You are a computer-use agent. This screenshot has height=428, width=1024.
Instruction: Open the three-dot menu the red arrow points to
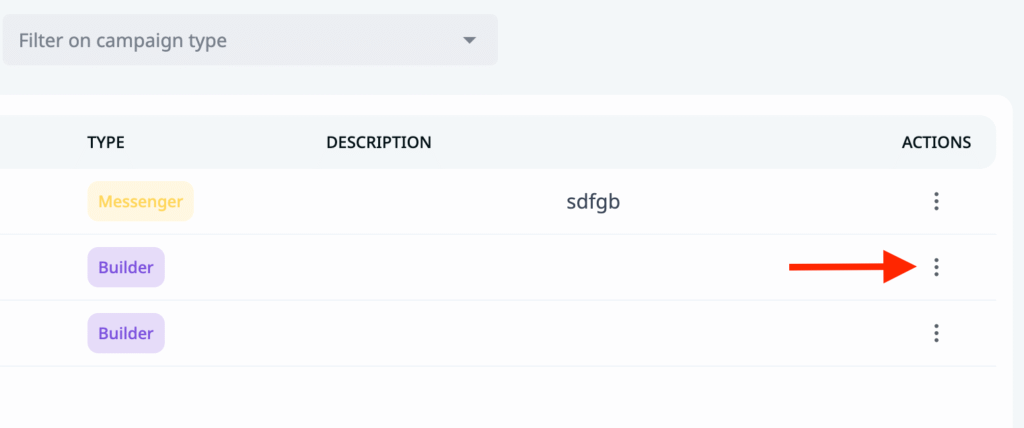click(936, 267)
